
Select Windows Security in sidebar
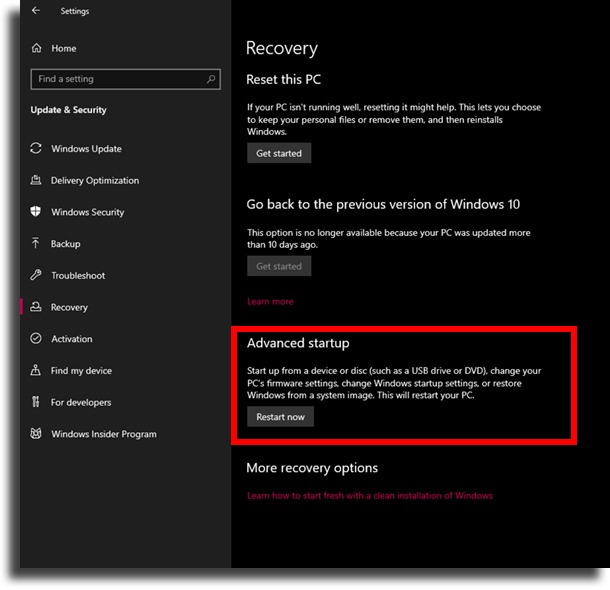pos(88,212)
